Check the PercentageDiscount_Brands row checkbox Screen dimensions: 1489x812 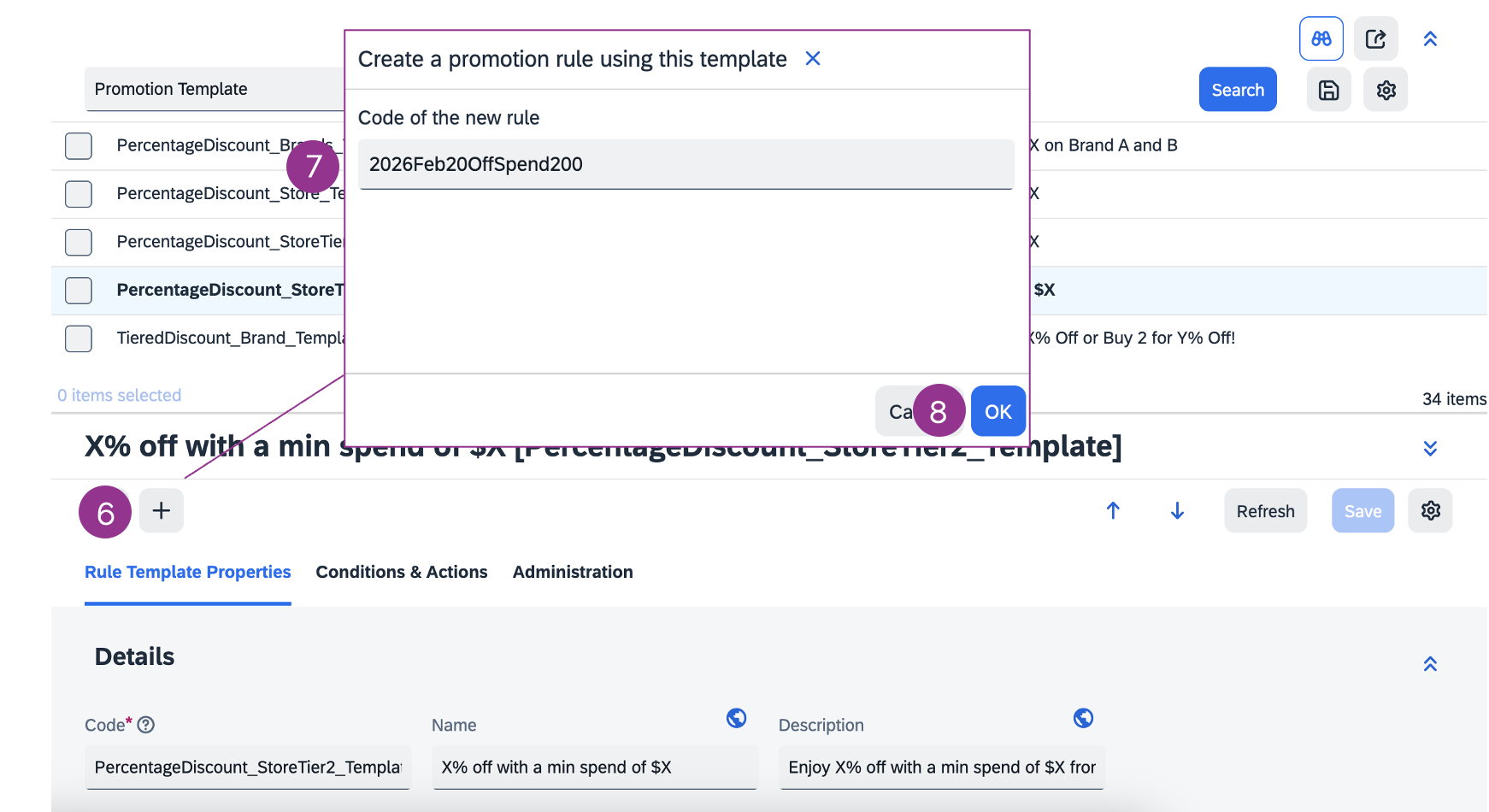[x=79, y=146]
